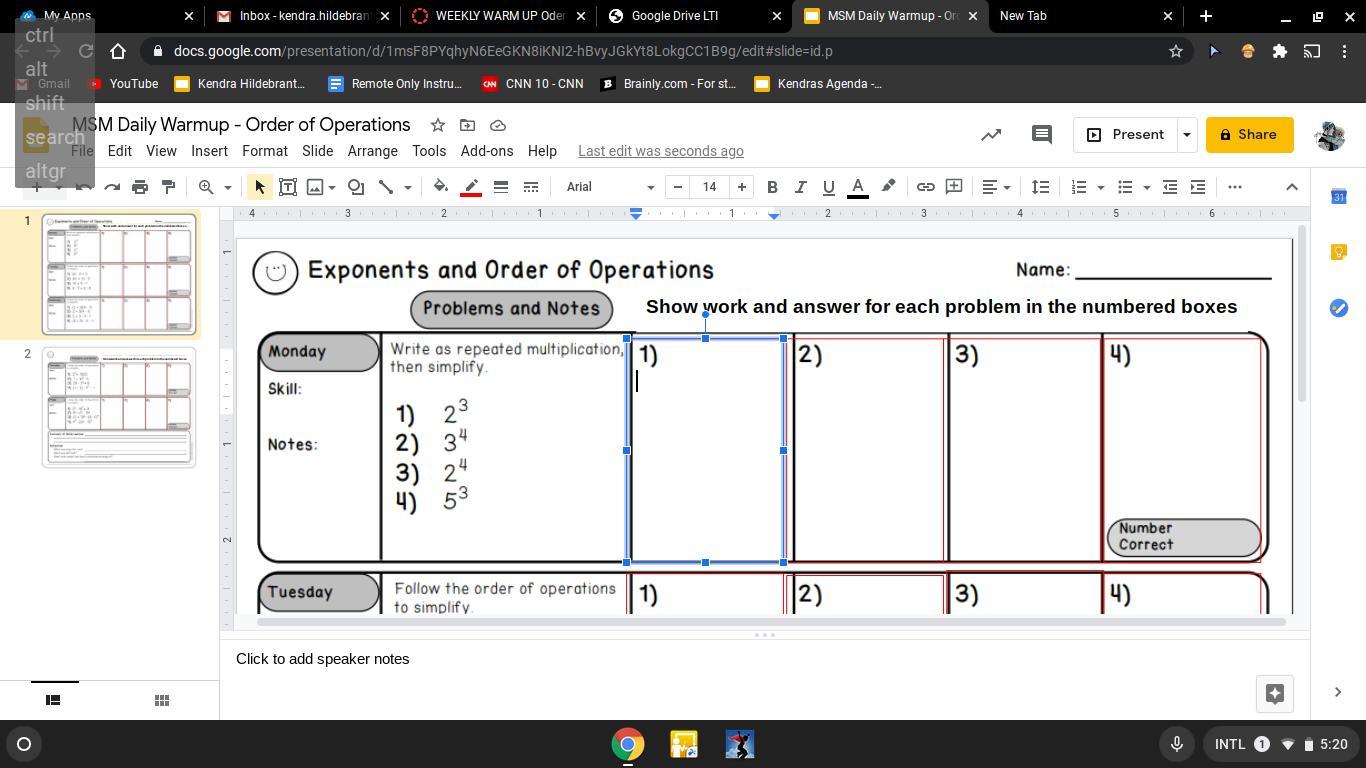
Task: Open the 'Last edit was seconds ago' link
Action: click(x=660, y=151)
